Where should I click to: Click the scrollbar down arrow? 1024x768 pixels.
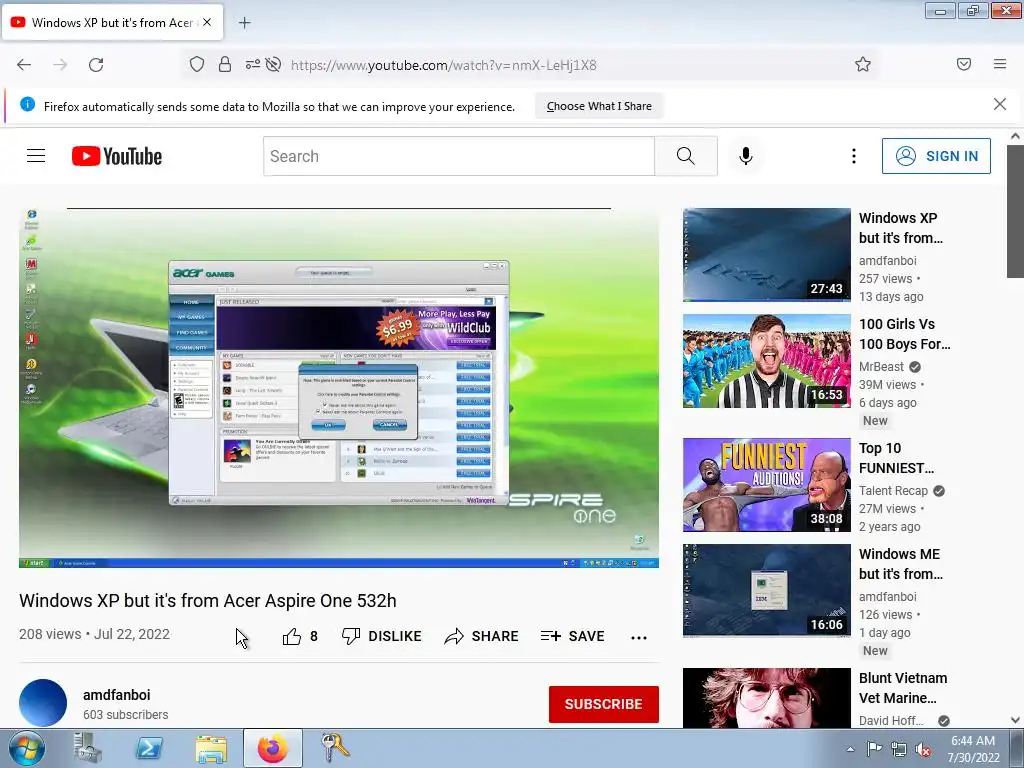(x=1015, y=720)
